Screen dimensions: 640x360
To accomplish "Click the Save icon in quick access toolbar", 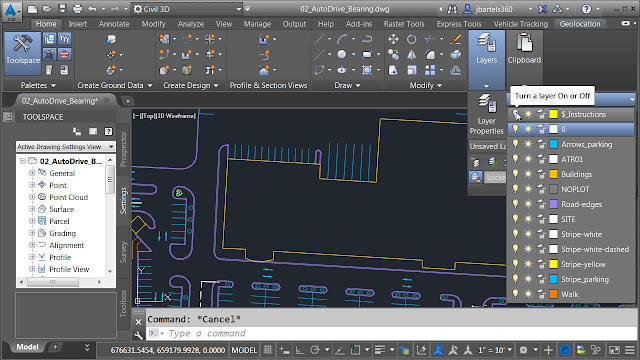I will point(62,9).
